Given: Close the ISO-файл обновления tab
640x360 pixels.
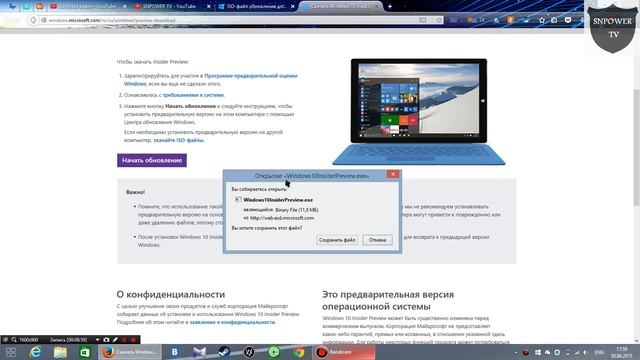Looking at the screenshot, I should (x=293, y=7).
